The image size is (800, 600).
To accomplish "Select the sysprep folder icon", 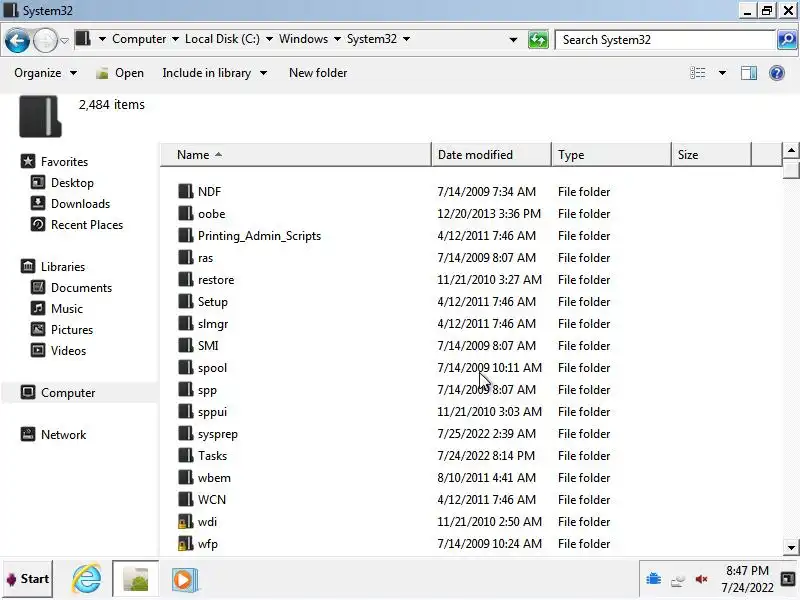I will (x=185, y=434).
